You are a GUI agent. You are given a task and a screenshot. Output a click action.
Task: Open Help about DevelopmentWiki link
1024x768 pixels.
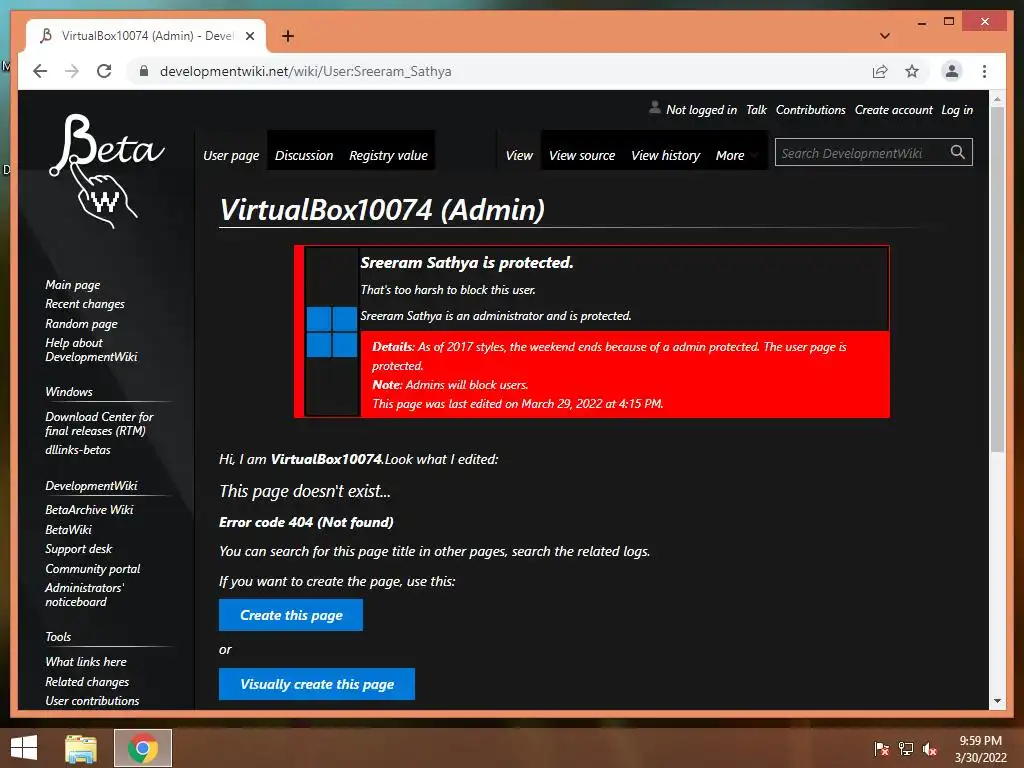click(91, 349)
